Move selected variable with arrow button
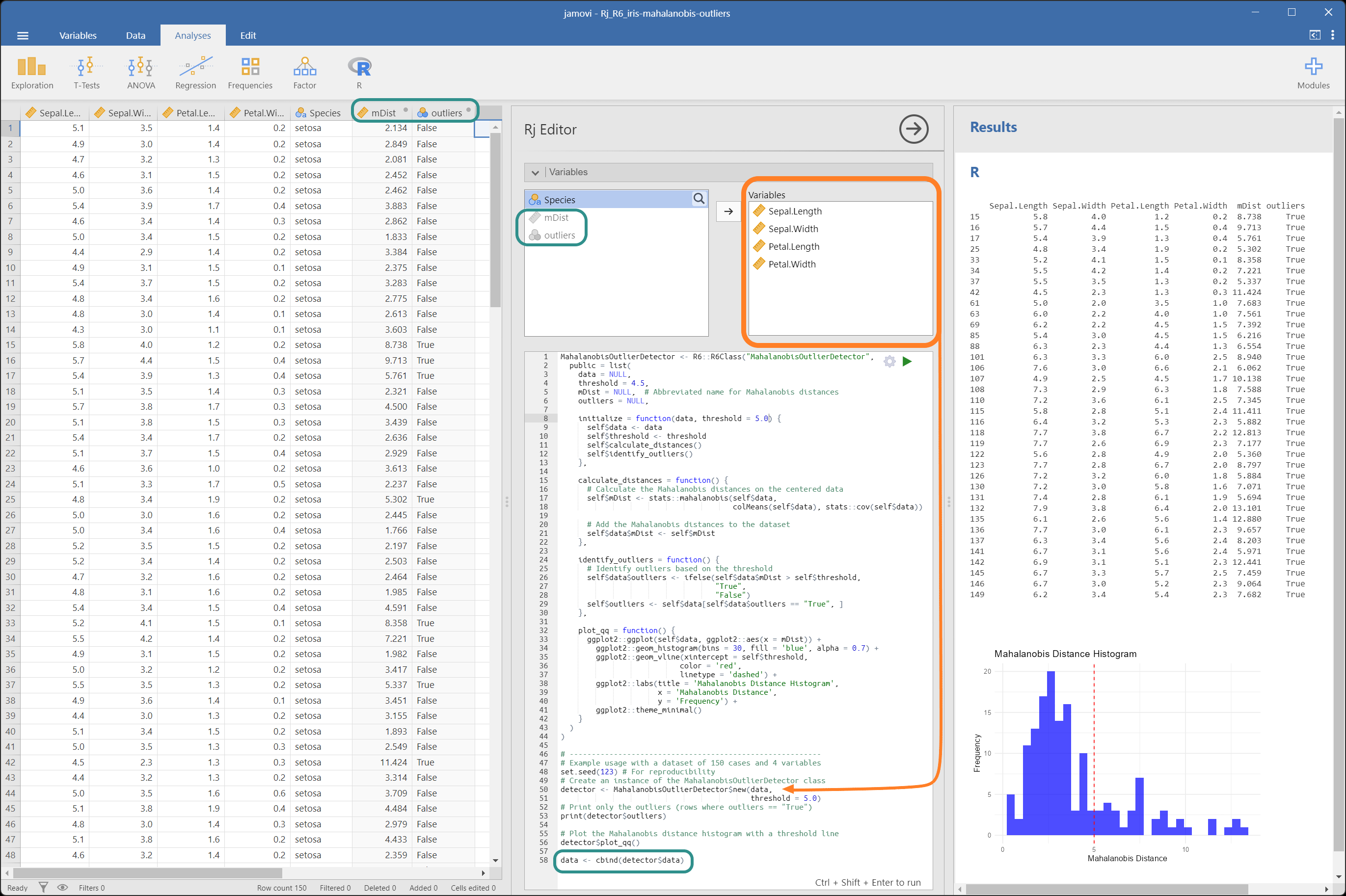1346x896 pixels. pos(728,211)
